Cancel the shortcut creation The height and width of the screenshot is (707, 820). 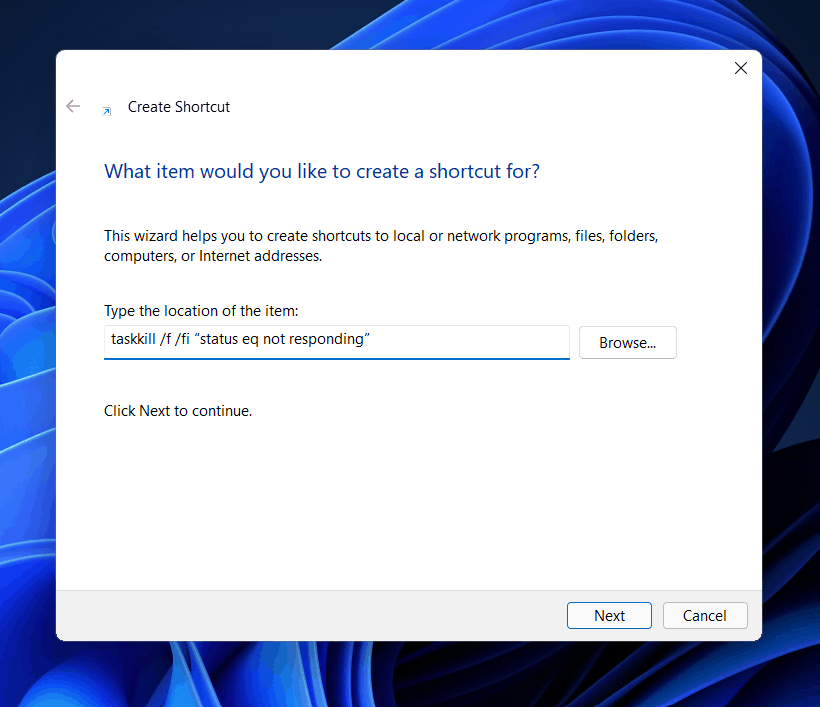703,616
